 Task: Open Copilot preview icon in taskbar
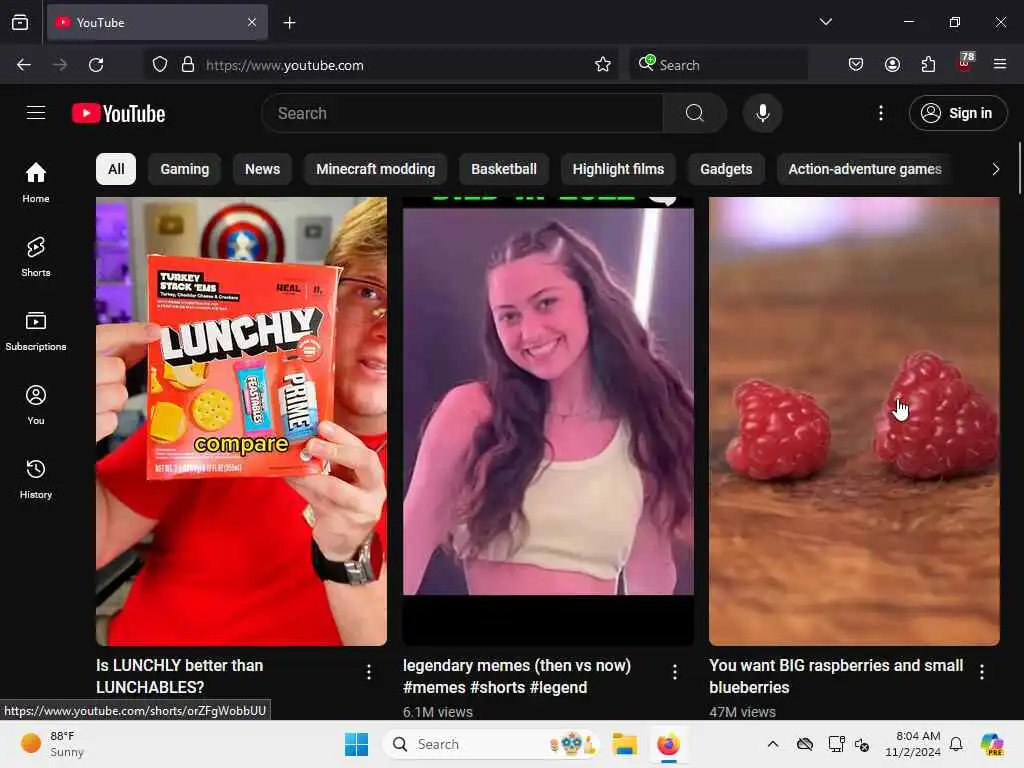(992, 744)
